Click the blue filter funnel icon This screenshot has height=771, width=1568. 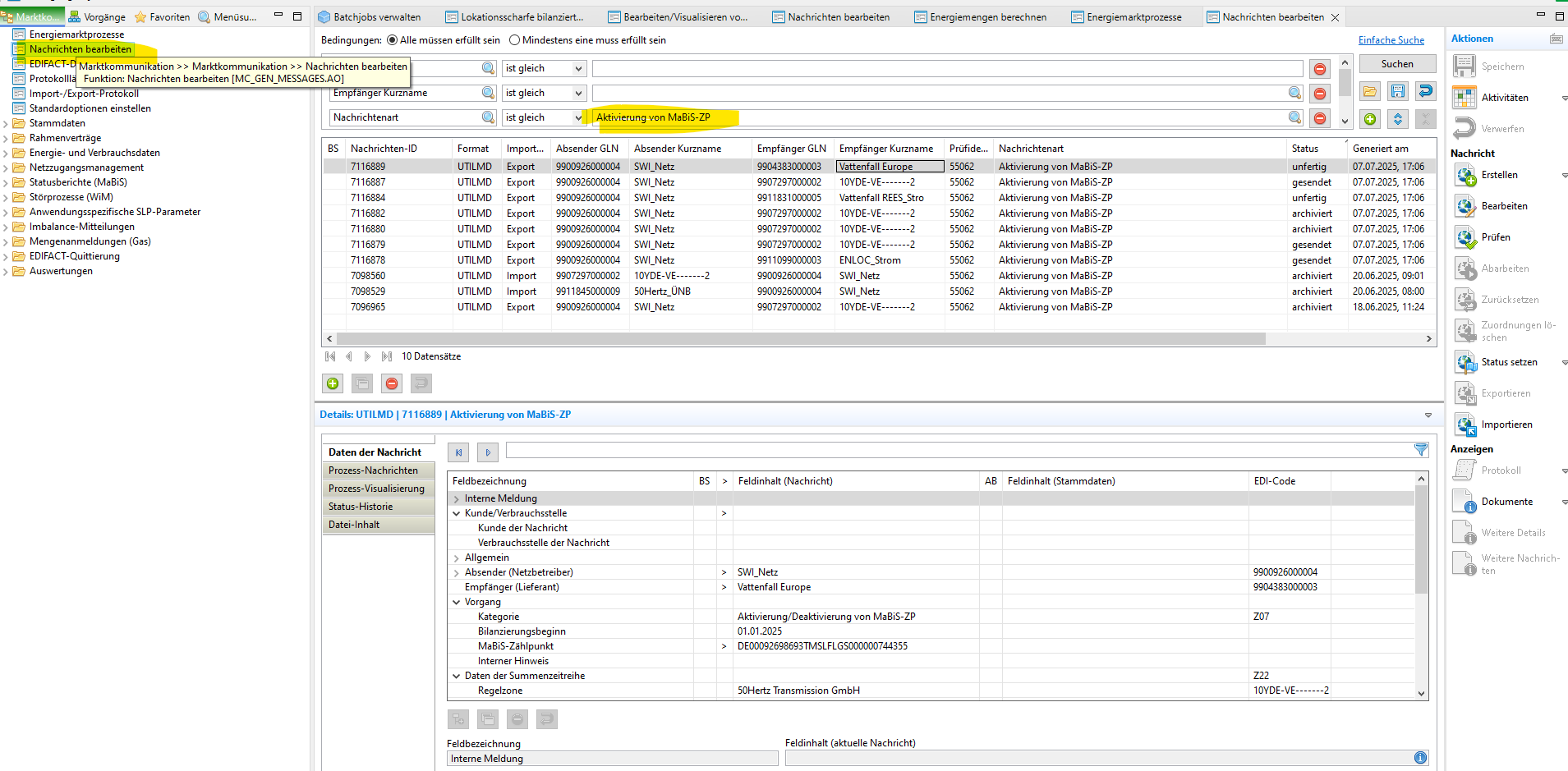point(1420,450)
